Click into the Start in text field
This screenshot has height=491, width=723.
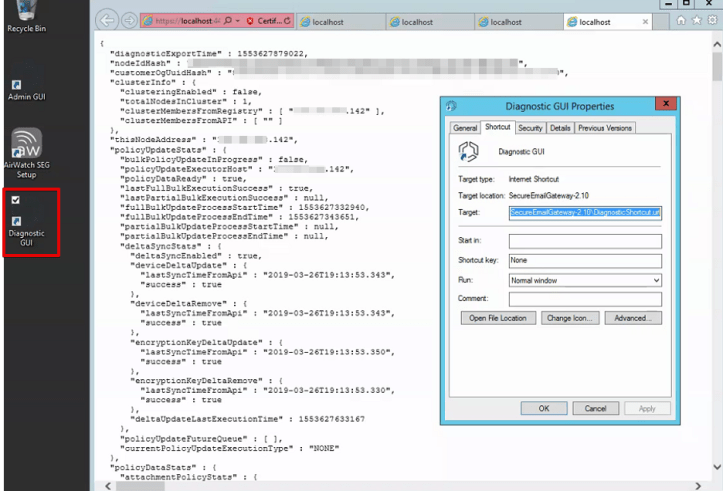pos(585,241)
